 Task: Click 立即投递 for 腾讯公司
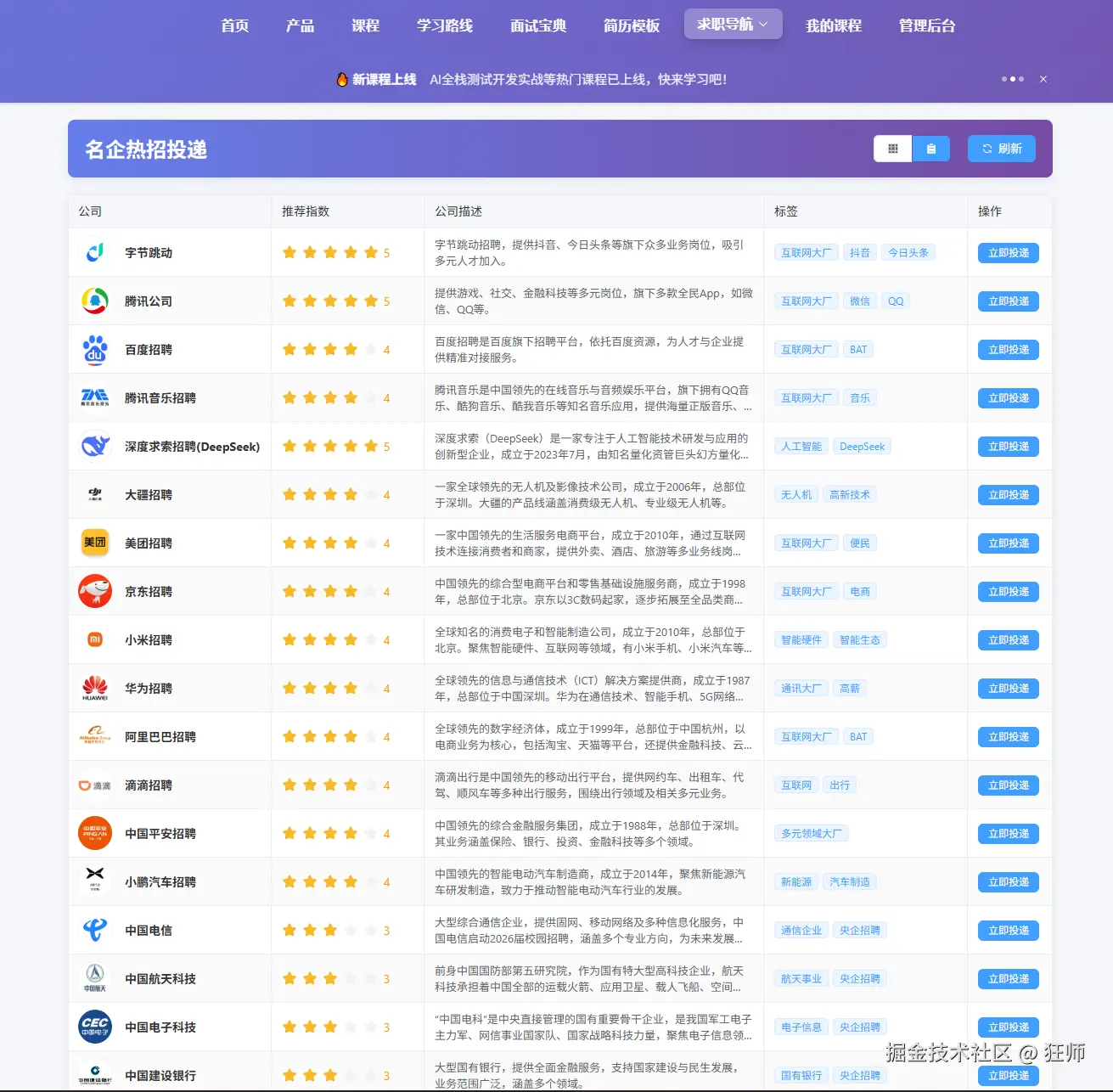(1009, 301)
